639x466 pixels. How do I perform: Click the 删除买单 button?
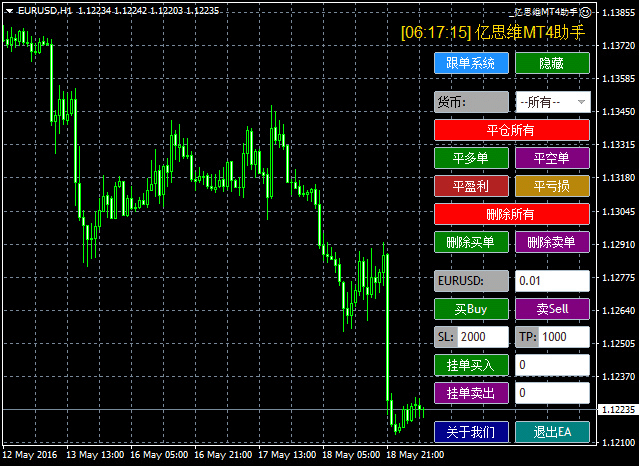(471, 242)
